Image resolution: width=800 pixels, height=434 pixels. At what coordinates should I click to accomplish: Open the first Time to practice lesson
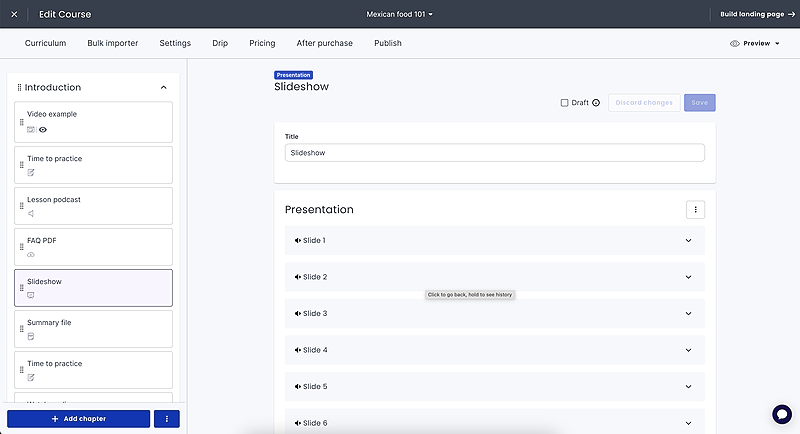point(93,165)
